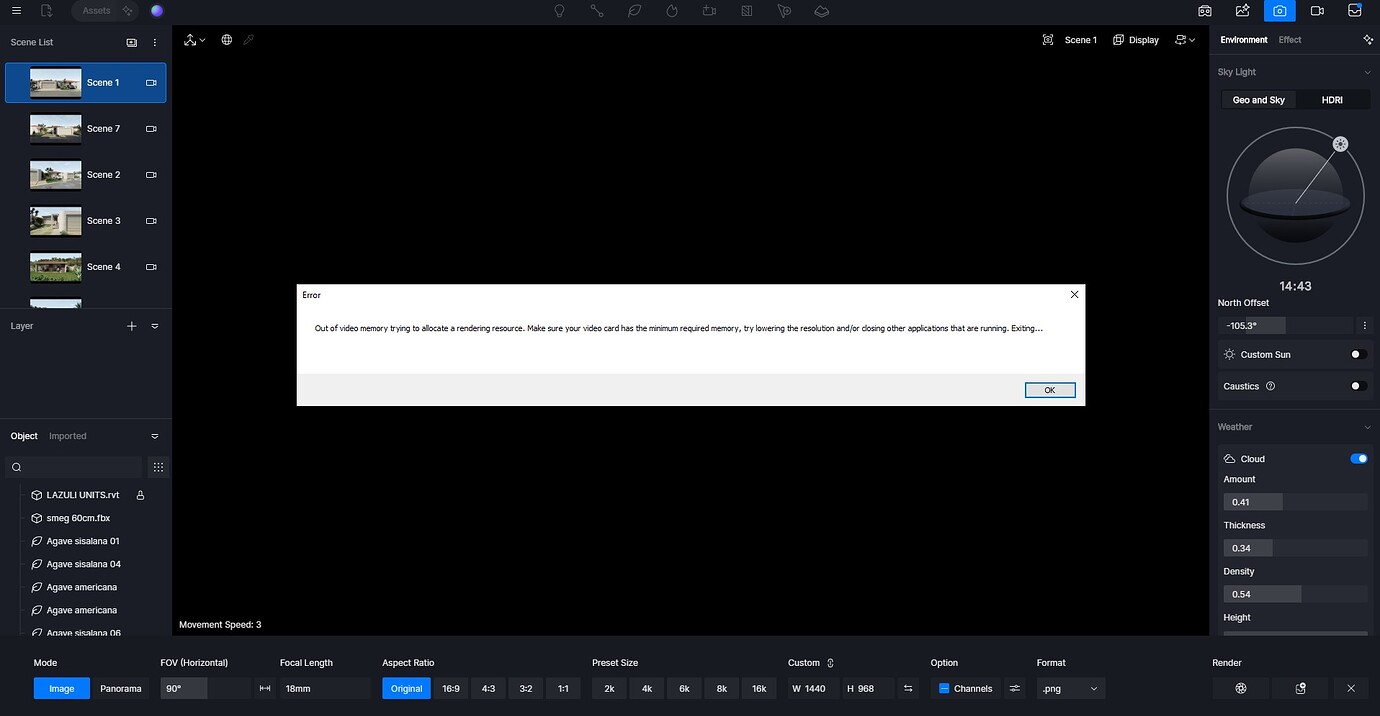Expand the Layer panel chevron

click(155, 326)
